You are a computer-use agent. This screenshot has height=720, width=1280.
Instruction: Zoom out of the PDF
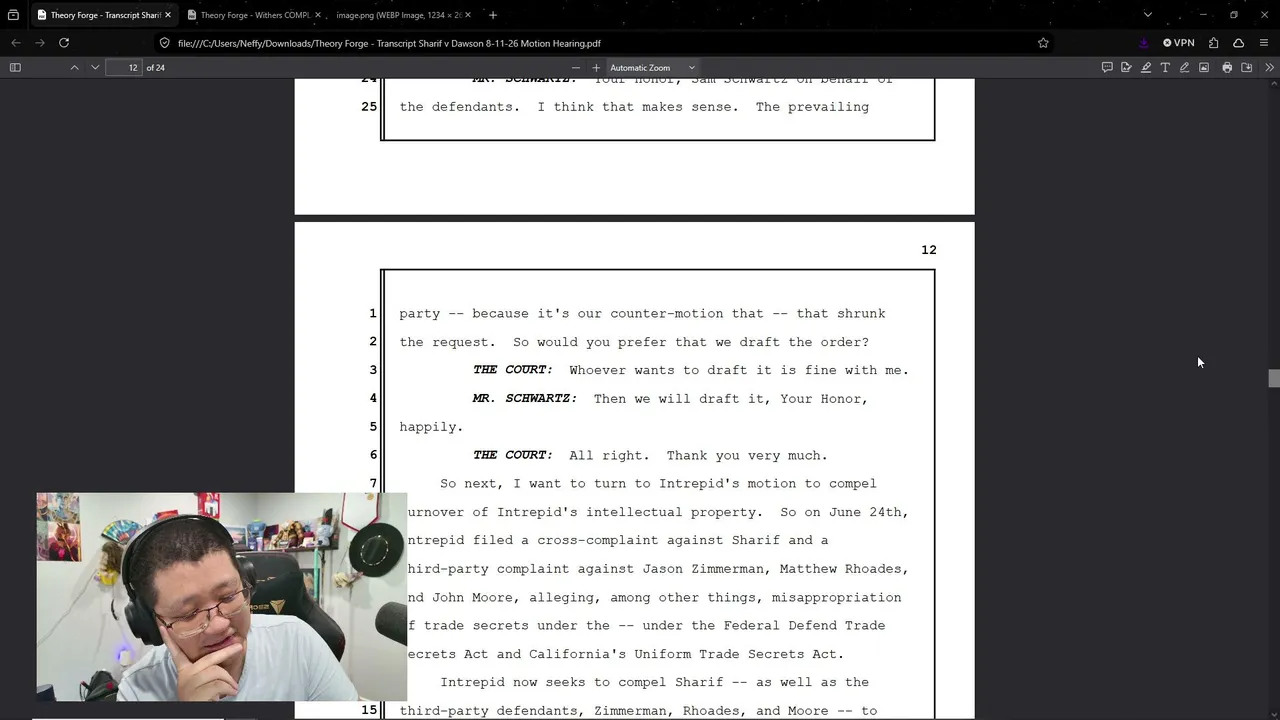click(x=575, y=68)
